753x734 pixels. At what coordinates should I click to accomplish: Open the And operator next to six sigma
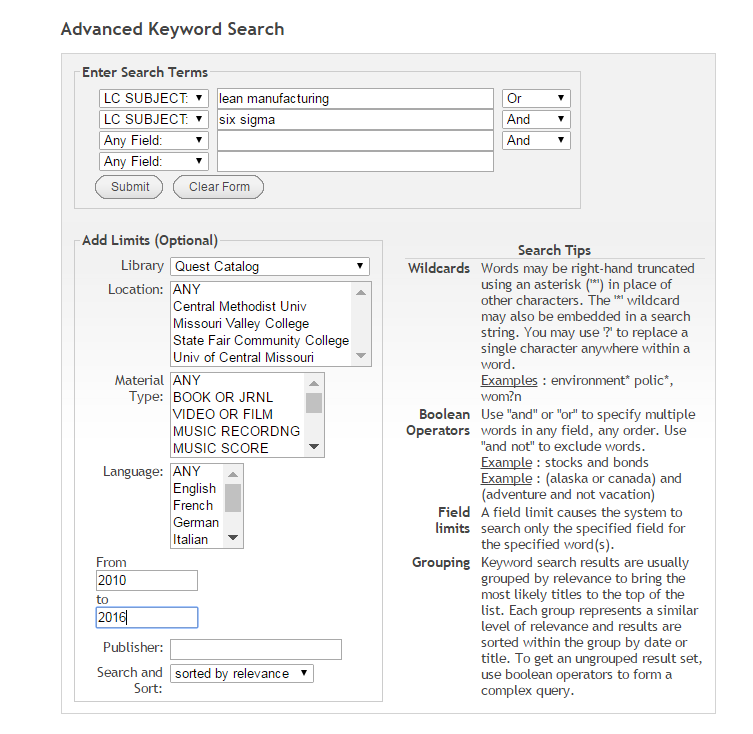[536, 119]
